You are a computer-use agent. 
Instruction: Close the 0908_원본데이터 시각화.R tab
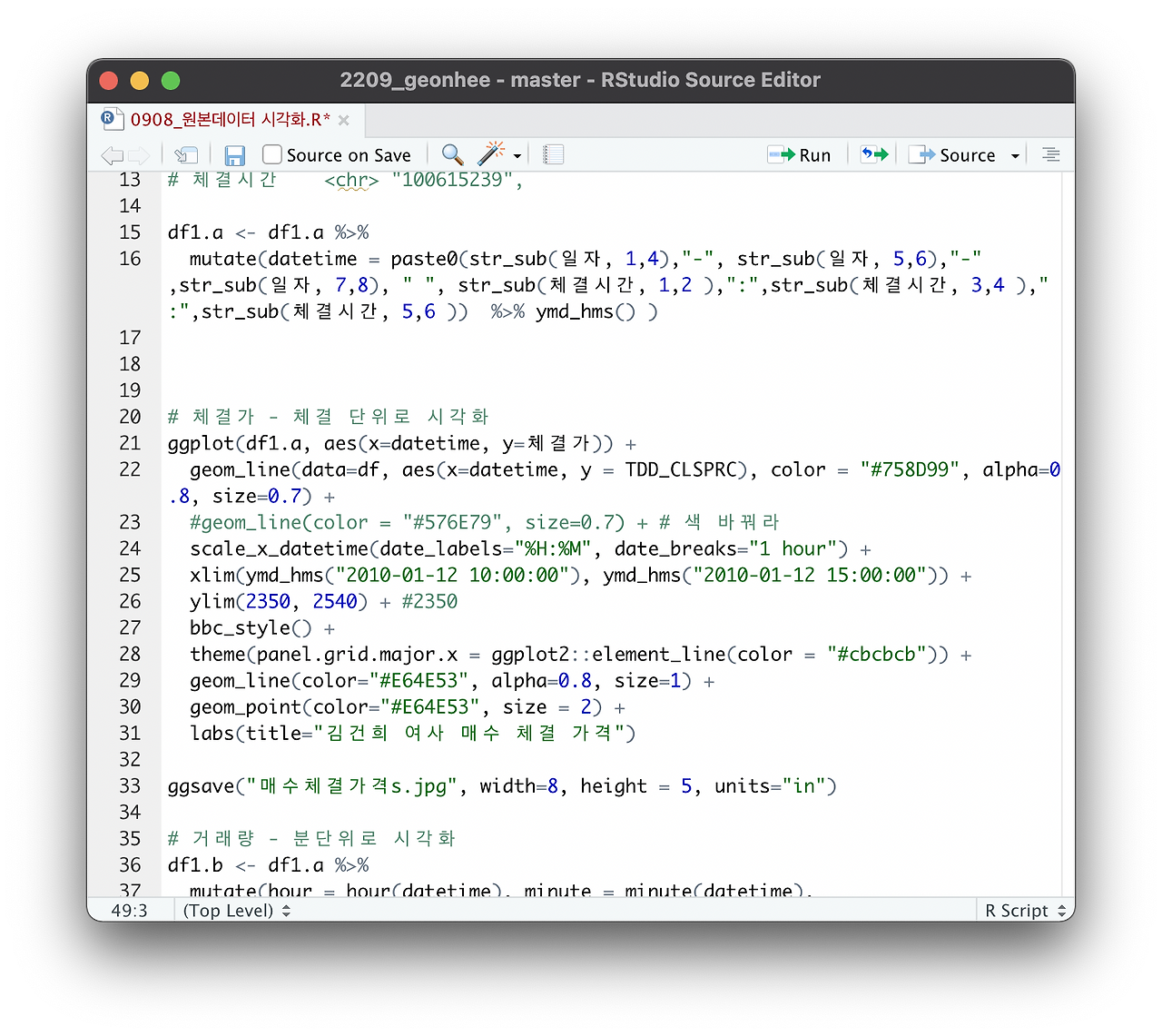tap(343, 120)
